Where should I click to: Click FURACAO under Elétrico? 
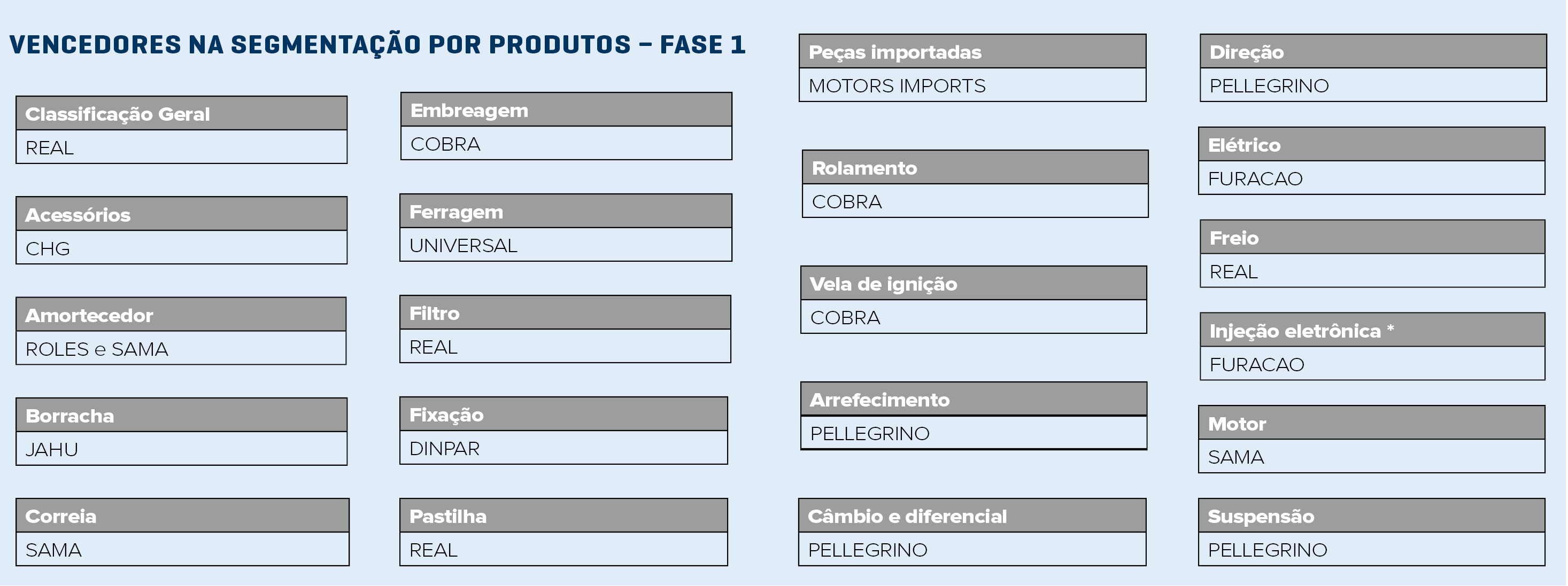pos(1371,178)
